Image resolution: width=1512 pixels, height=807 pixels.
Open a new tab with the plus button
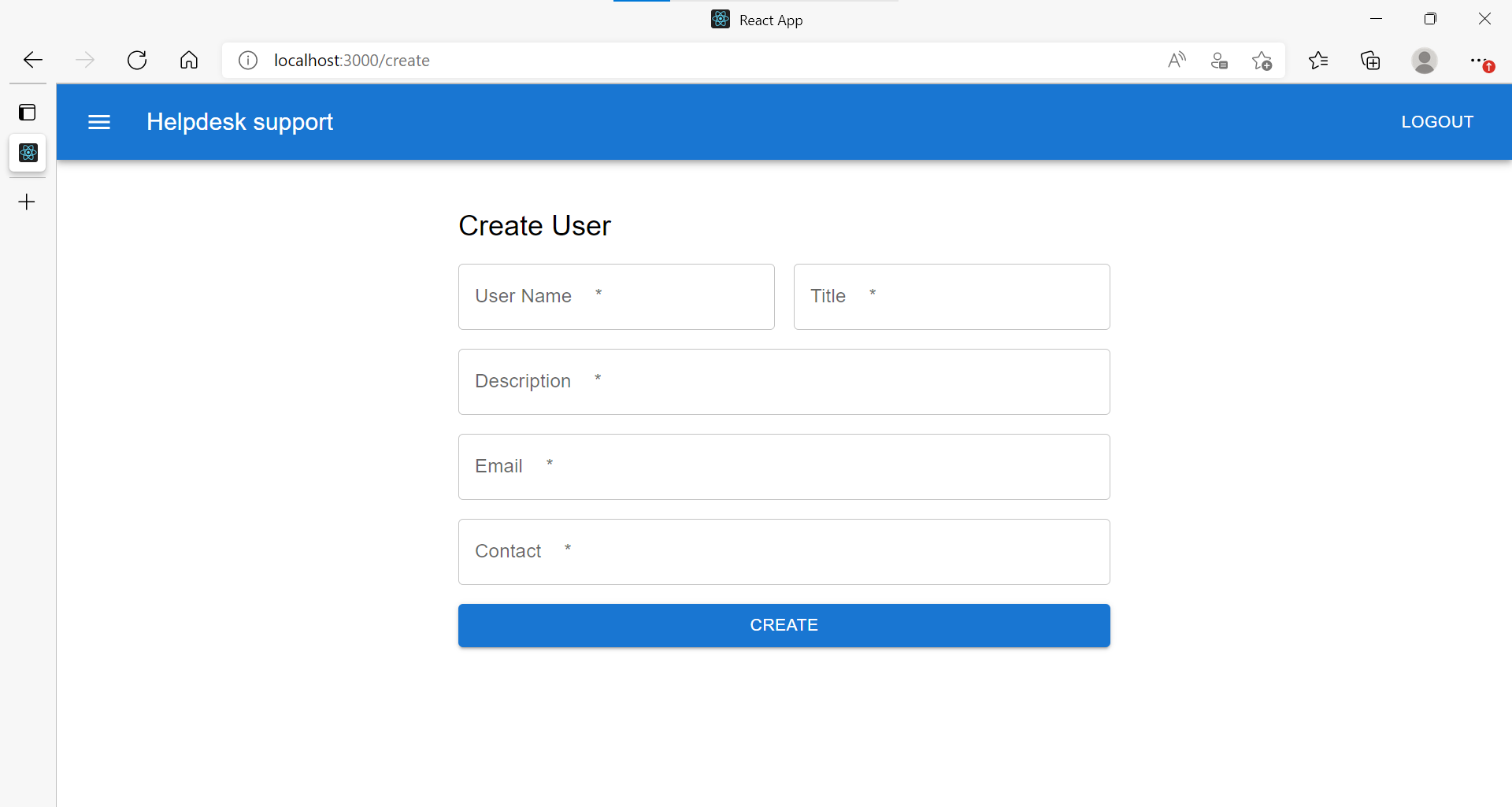pyautogui.click(x=26, y=202)
